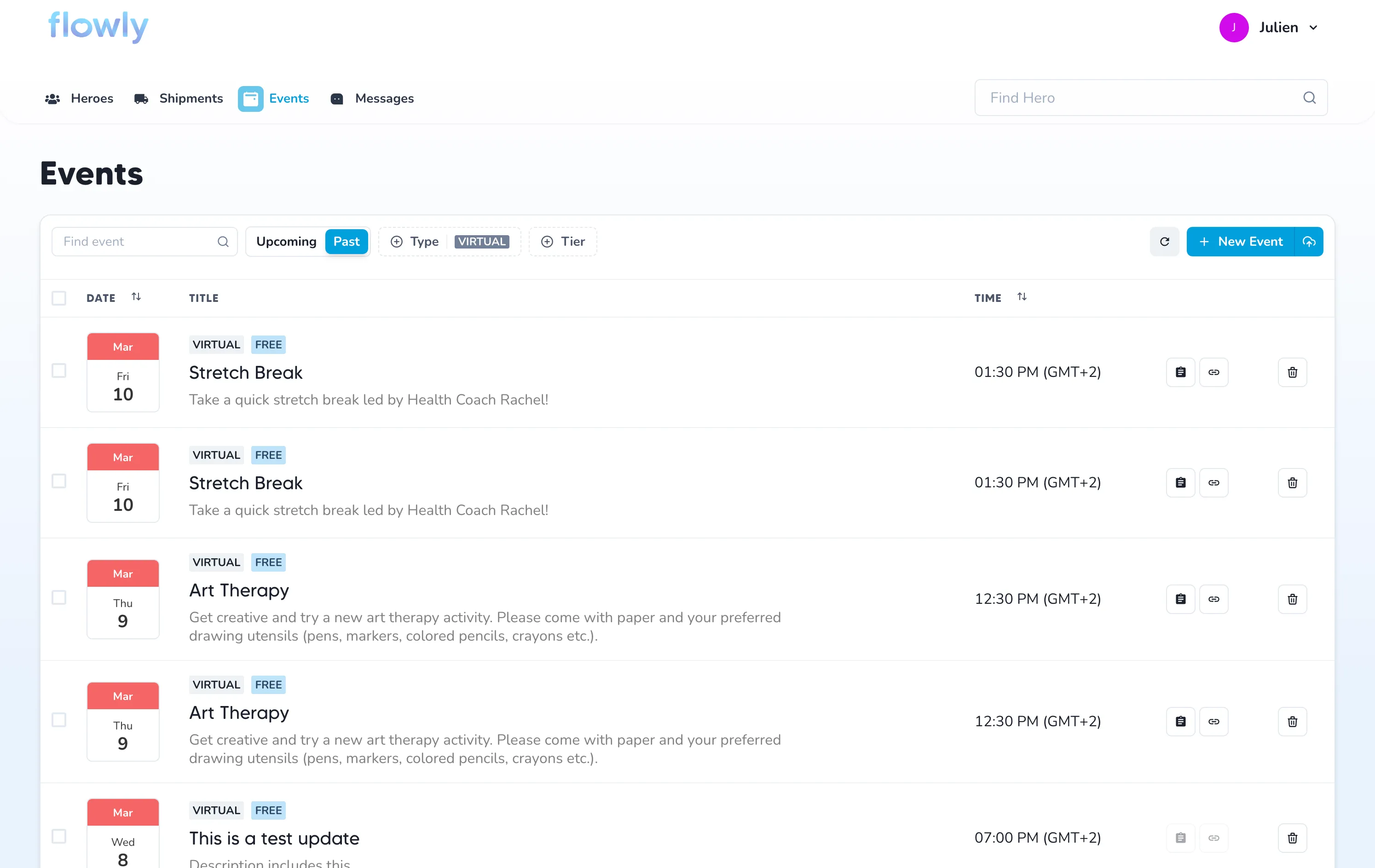This screenshot has width=1375, height=868.
Task: Toggle the checkbox for Stretch Break Mar 10
Action: pos(58,370)
